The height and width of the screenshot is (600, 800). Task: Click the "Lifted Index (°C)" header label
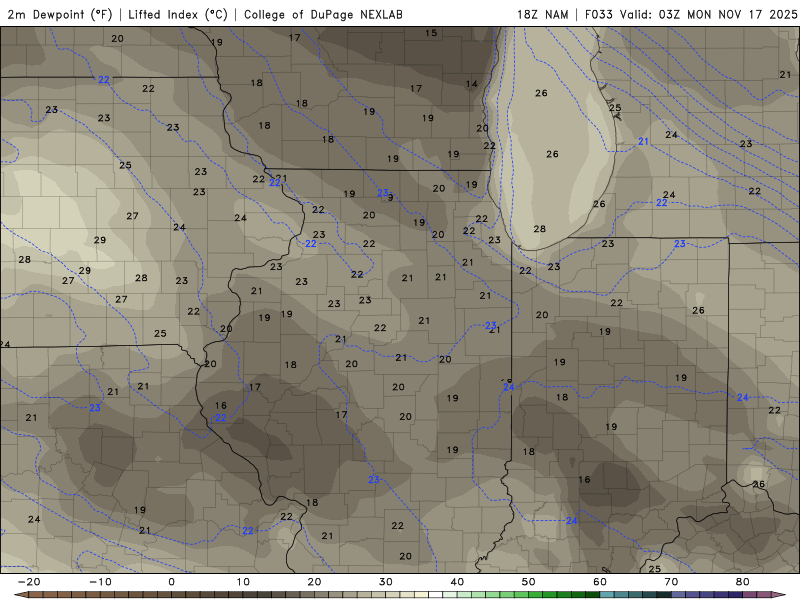[178, 14]
